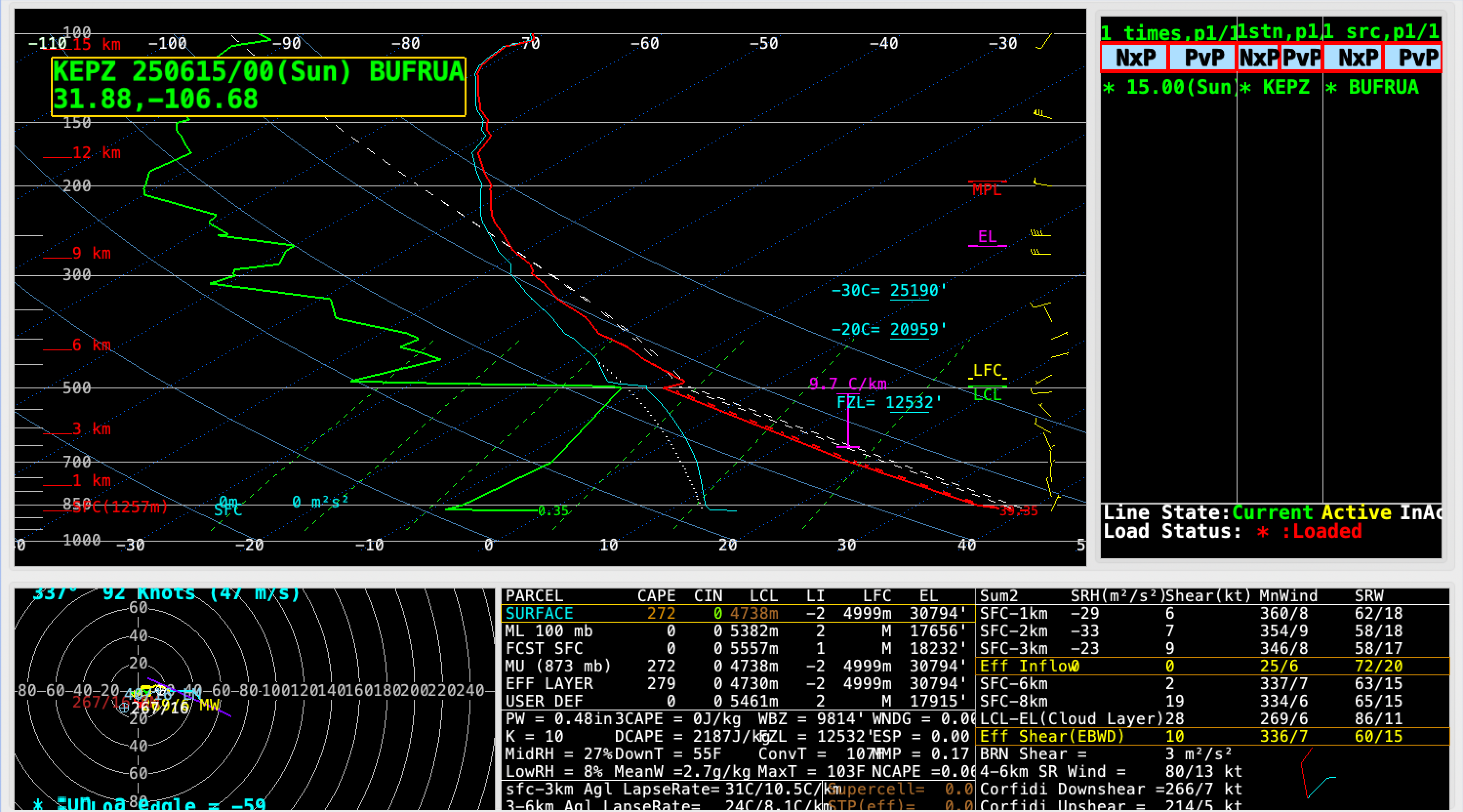Click the 9.7 C/km lapse rate label
Screen dimensions: 1463x812
847,384
